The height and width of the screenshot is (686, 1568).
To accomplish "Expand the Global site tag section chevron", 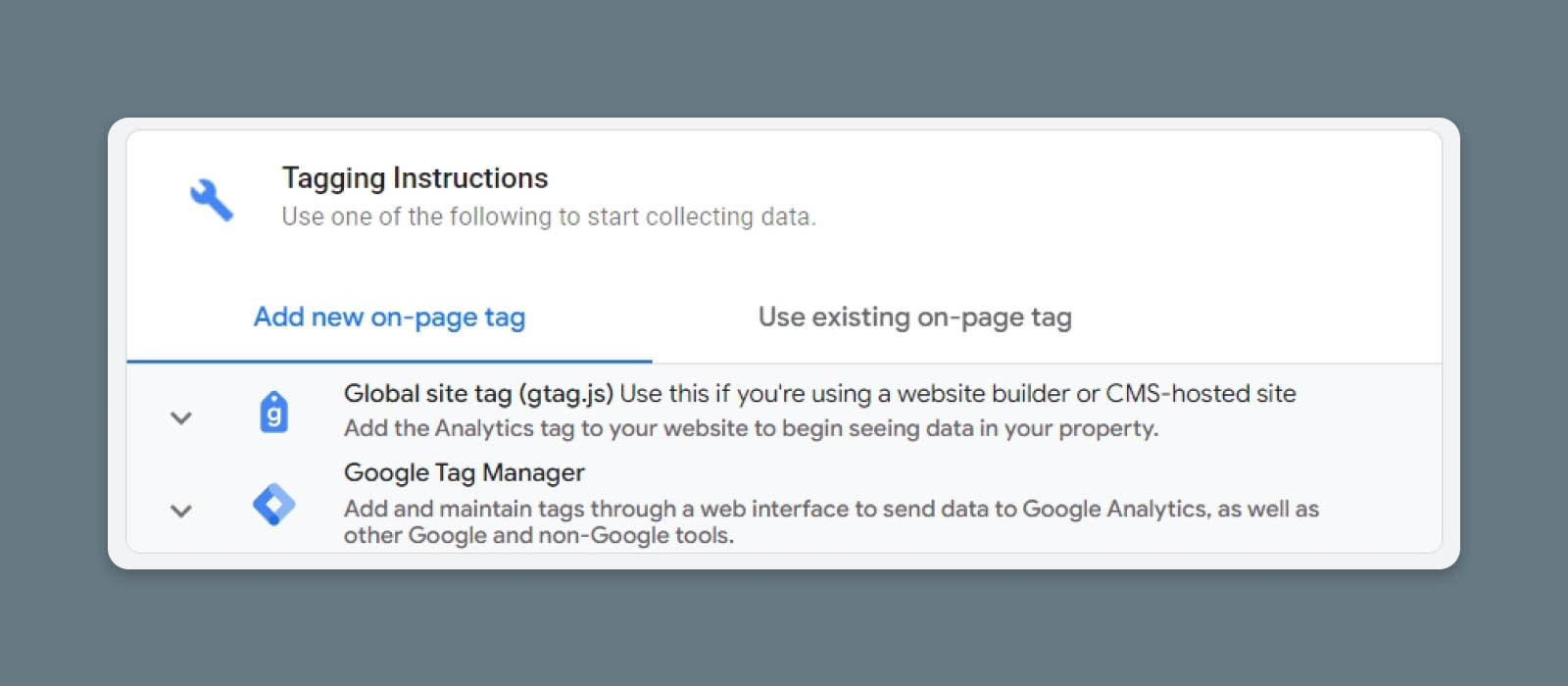I will (181, 417).
